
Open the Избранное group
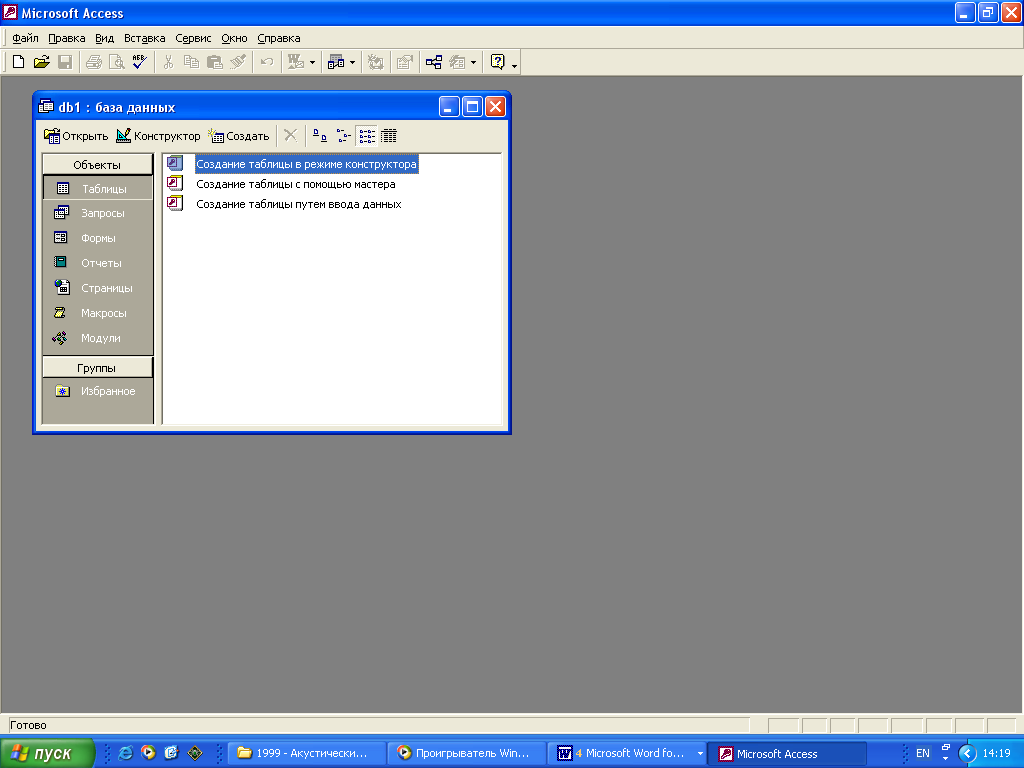click(97, 391)
